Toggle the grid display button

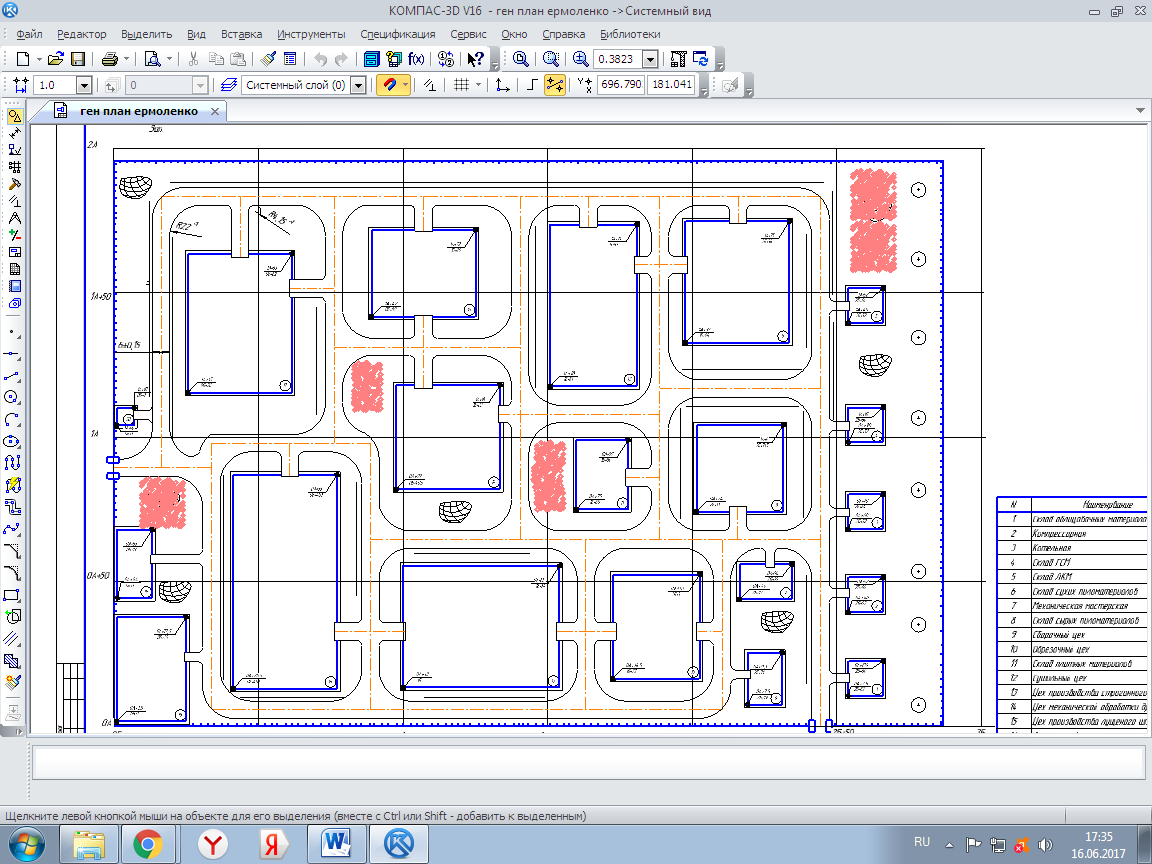(x=461, y=85)
